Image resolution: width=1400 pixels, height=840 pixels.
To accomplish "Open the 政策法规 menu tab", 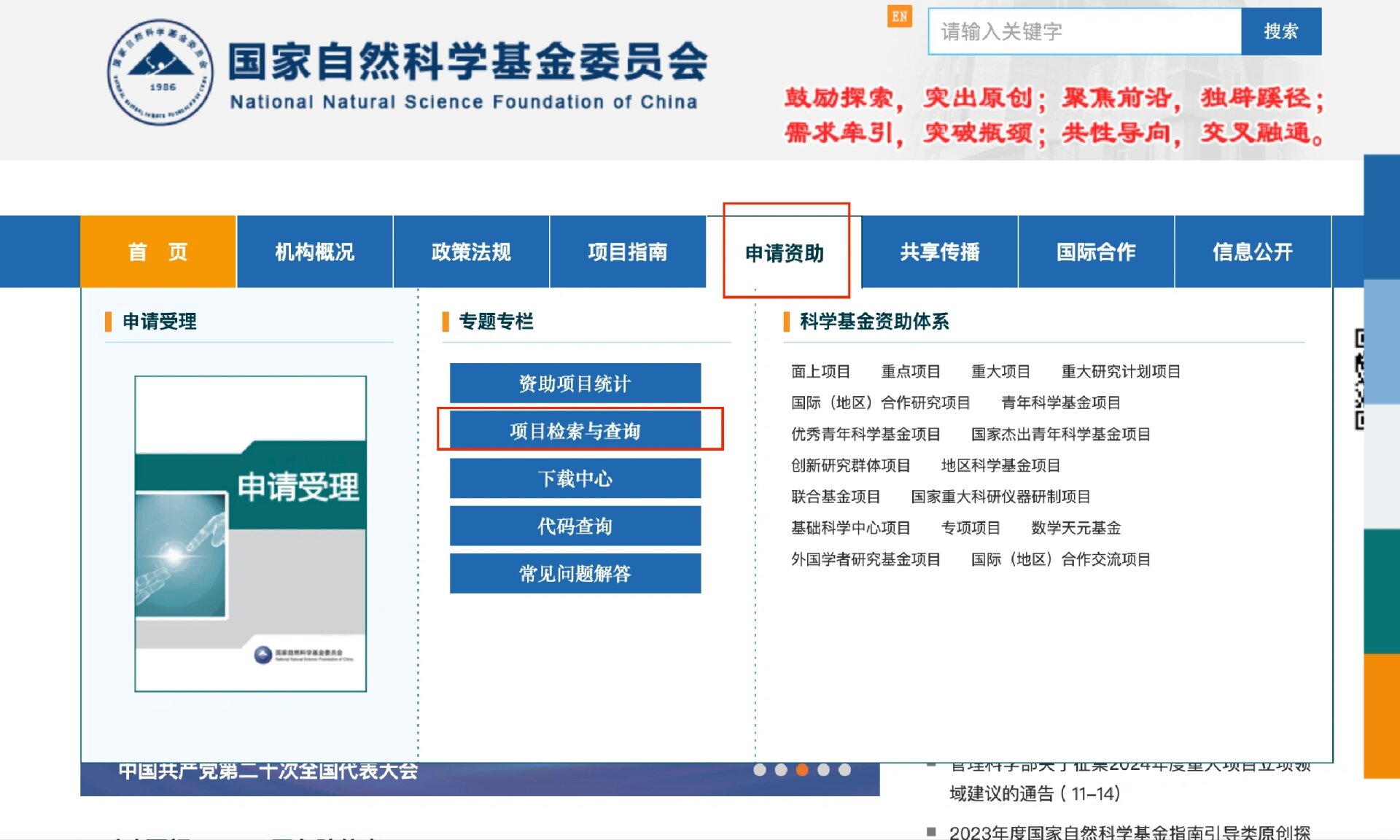I will coord(471,252).
